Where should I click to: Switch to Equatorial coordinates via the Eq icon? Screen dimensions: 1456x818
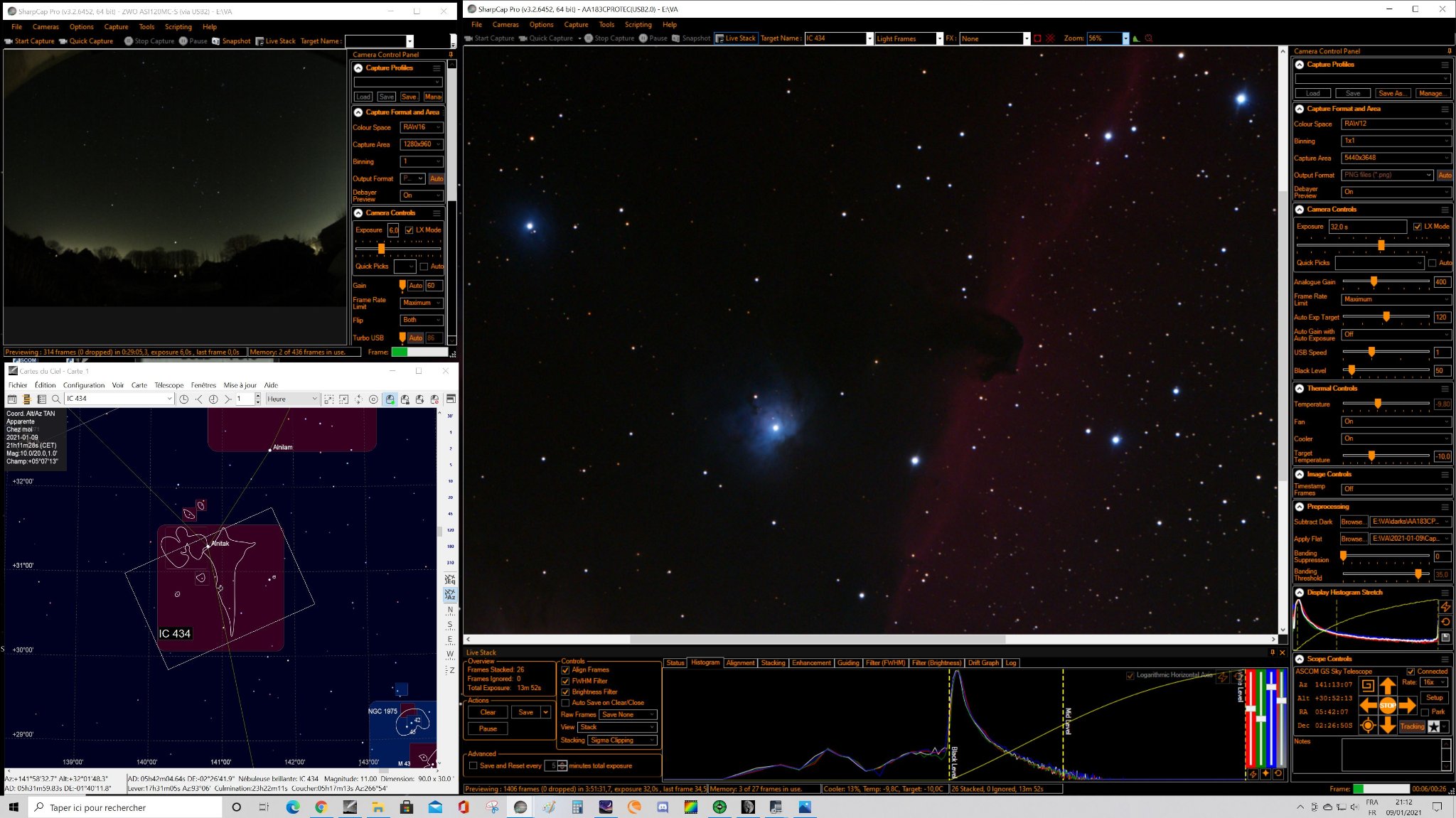coord(450,579)
